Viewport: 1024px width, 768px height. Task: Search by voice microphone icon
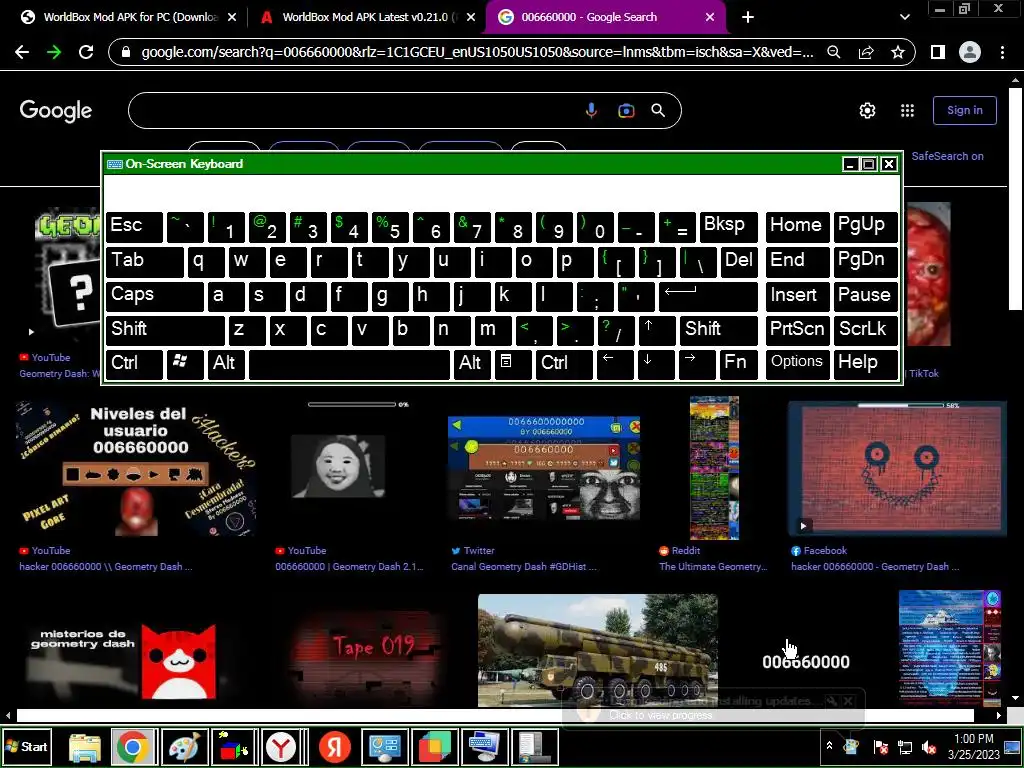tap(591, 110)
